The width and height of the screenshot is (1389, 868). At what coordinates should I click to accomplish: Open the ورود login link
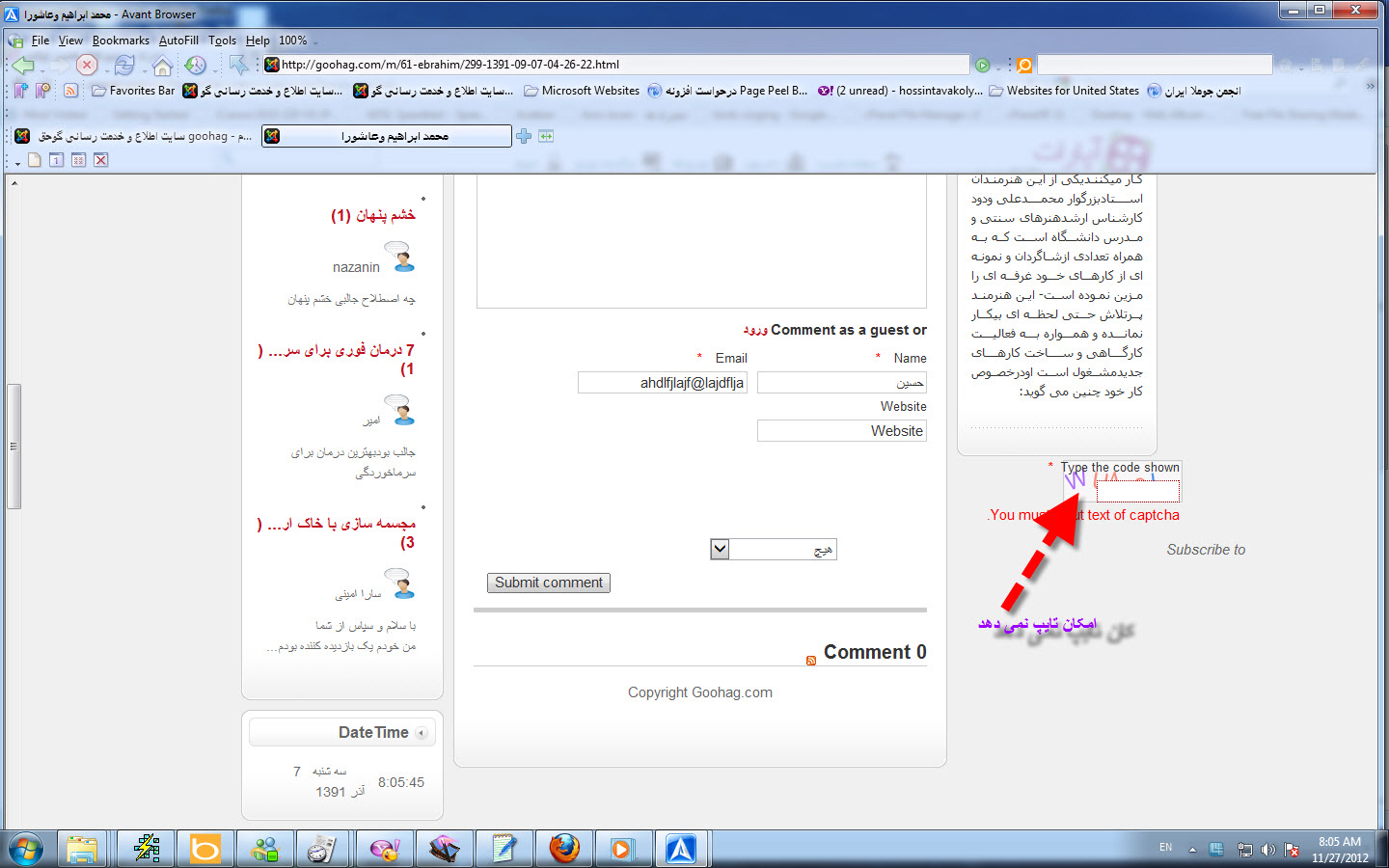point(755,330)
